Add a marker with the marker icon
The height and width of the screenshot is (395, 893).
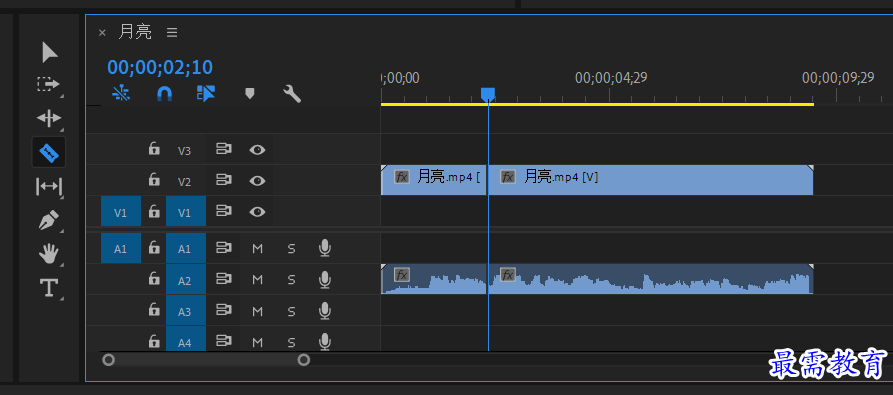[249, 93]
